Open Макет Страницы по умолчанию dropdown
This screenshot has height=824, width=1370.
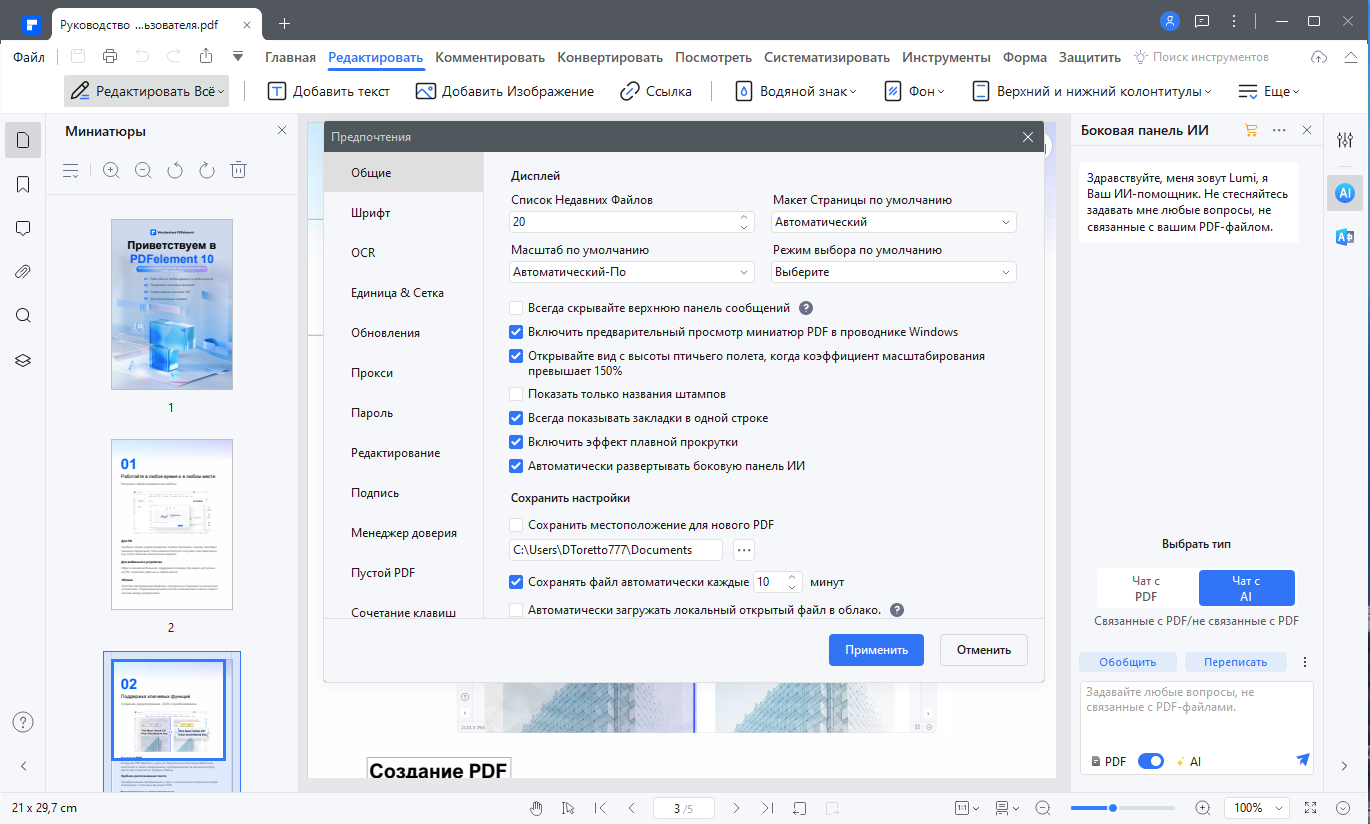point(894,222)
